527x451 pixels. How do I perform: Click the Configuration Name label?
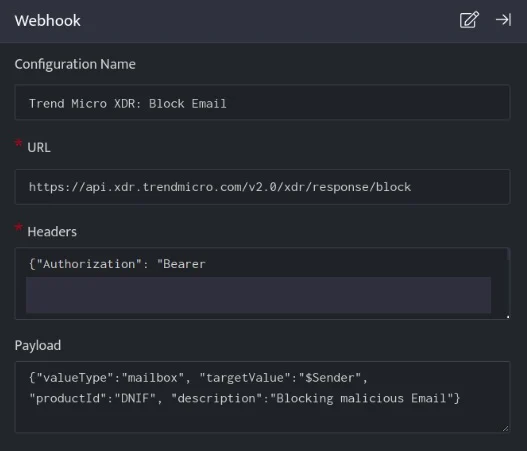pos(75,64)
